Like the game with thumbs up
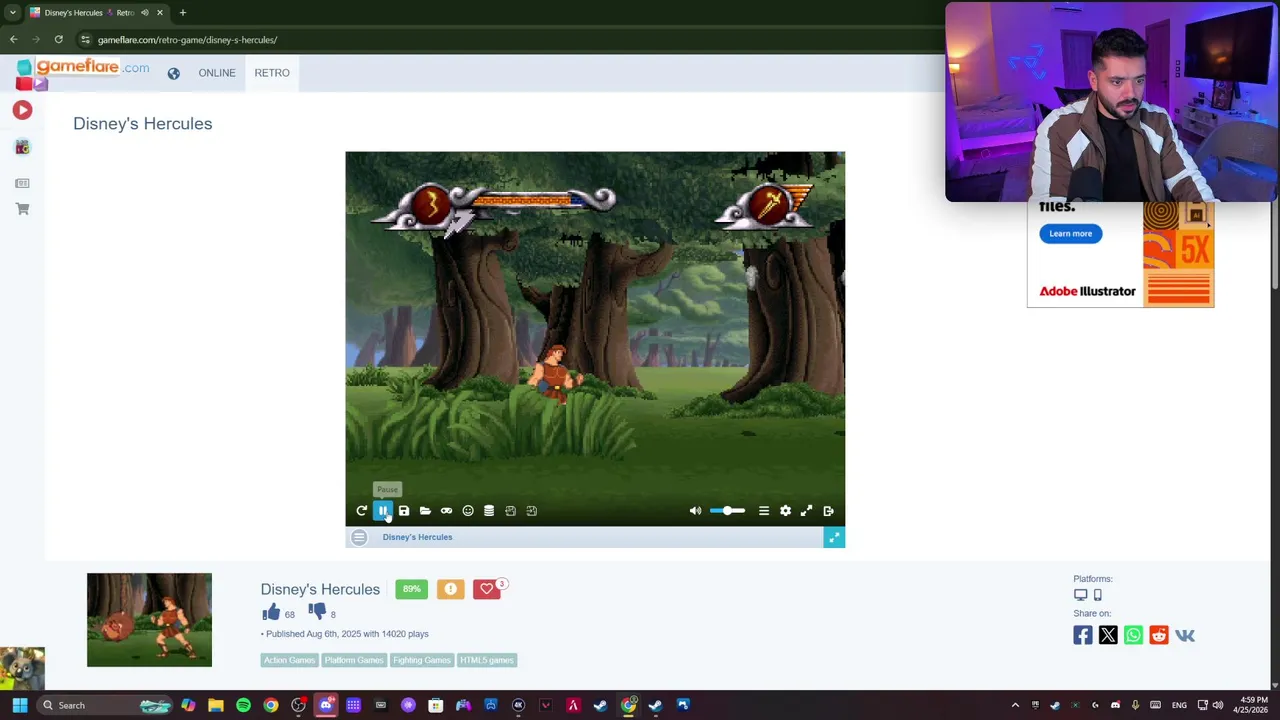 point(271,611)
